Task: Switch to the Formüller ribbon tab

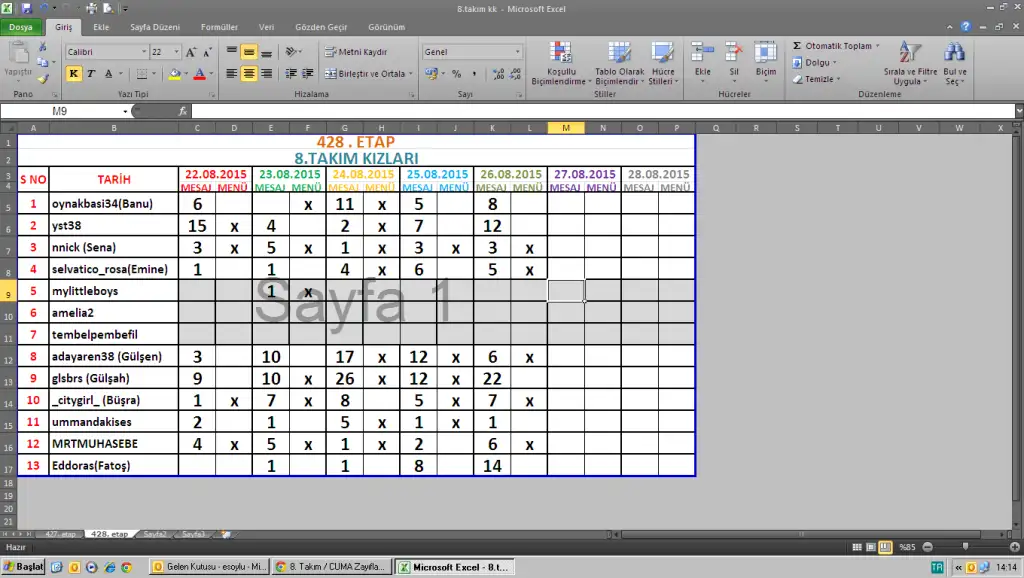Action: pyautogui.click(x=219, y=27)
